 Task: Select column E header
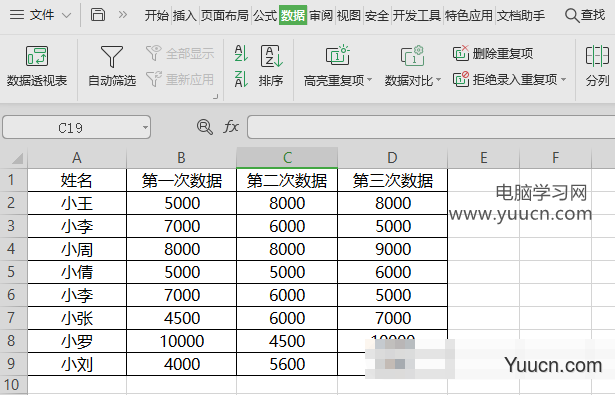tap(484, 158)
